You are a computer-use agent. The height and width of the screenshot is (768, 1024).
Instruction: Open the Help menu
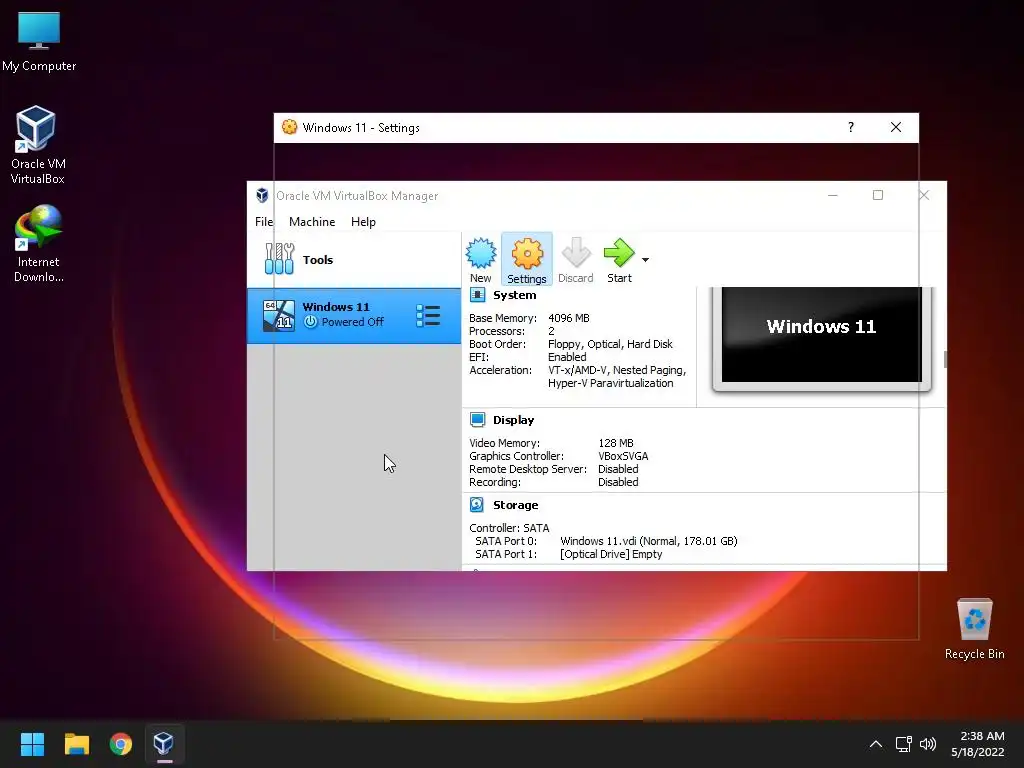(x=363, y=222)
